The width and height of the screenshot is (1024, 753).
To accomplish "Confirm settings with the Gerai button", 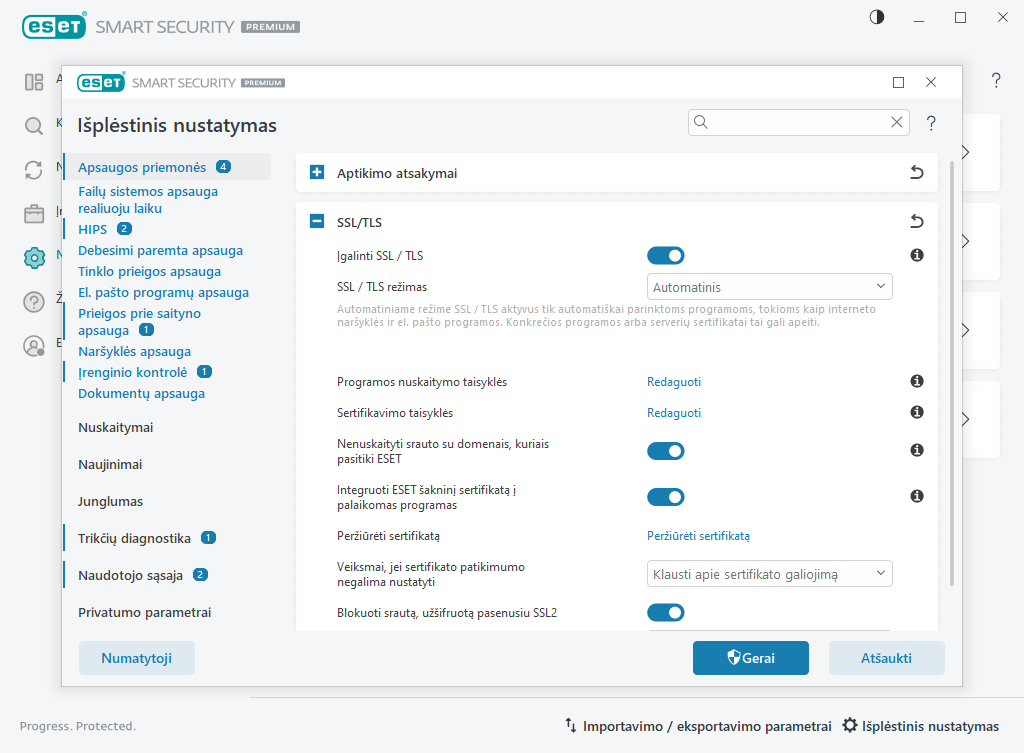I will pos(750,657).
